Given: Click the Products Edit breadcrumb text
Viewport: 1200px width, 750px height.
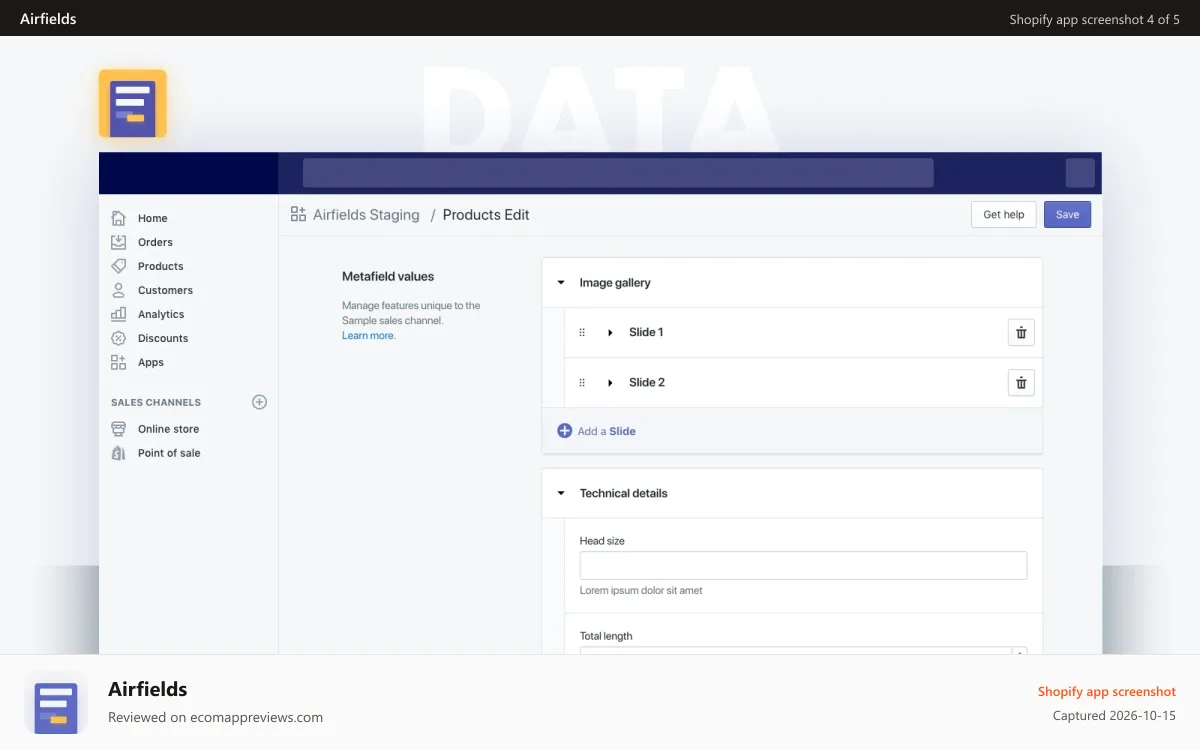Looking at the screenshot, I should [486, 214].
